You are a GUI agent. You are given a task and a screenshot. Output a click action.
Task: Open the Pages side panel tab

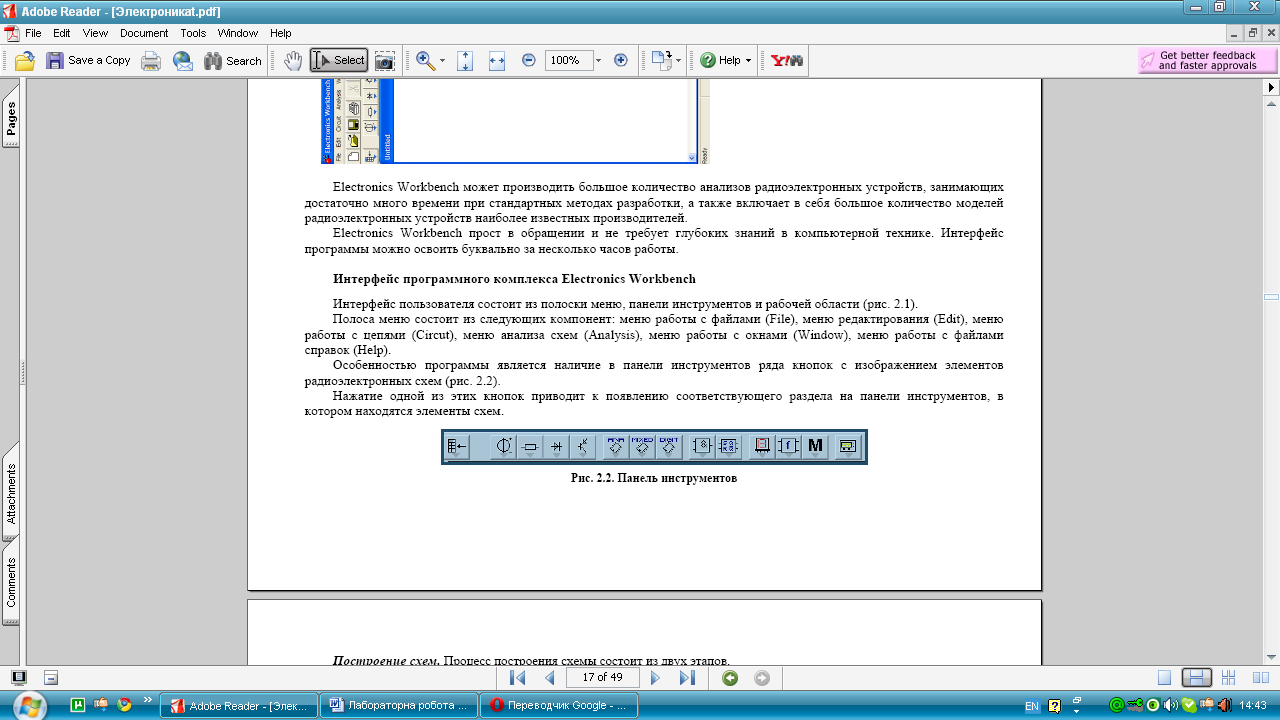(x=11, y=116)
